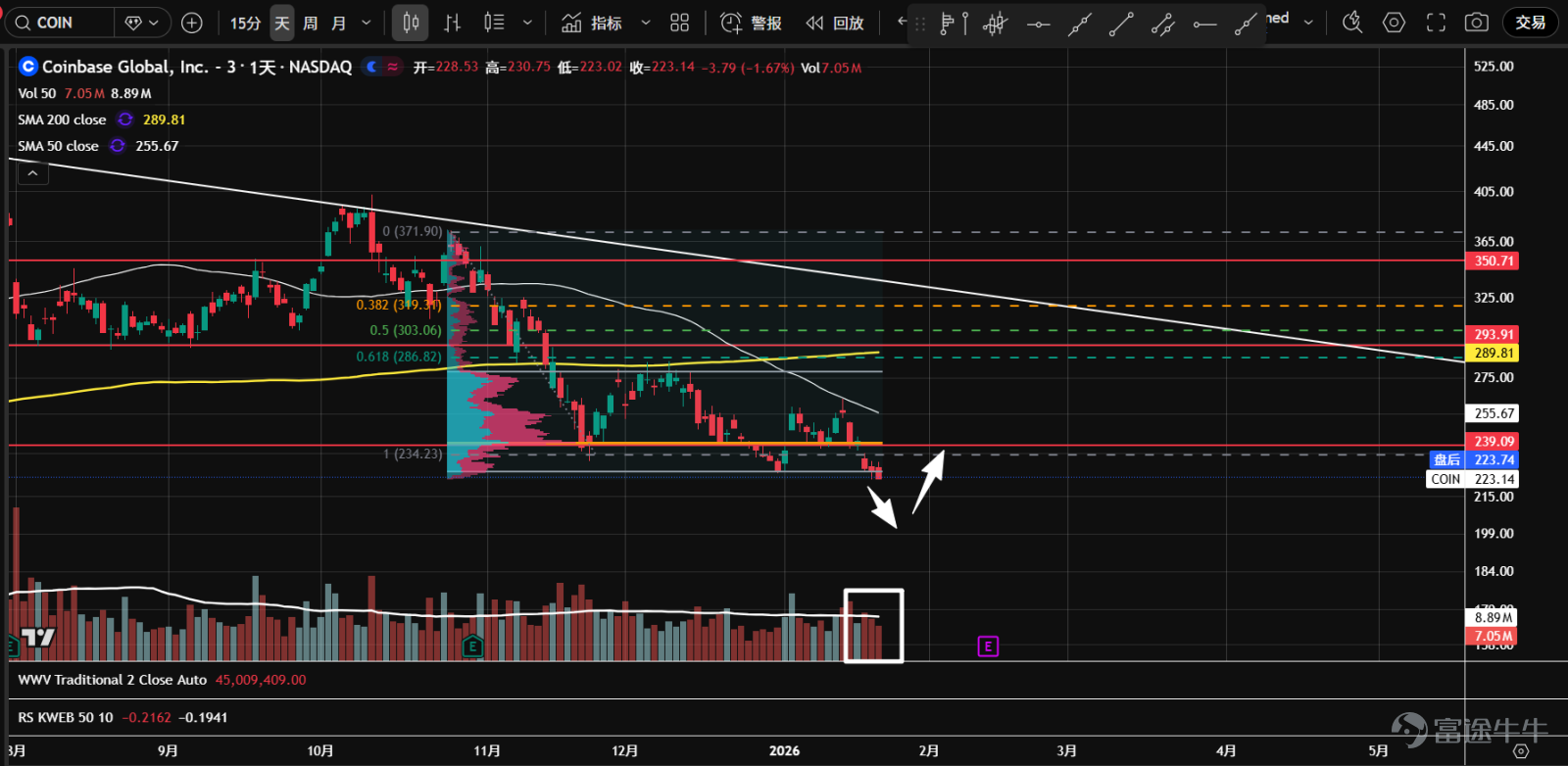The height and width of the screenshot is (766, 1568).
Task: Toggle the extended hours moon indicator
Action: click(371, 67)
